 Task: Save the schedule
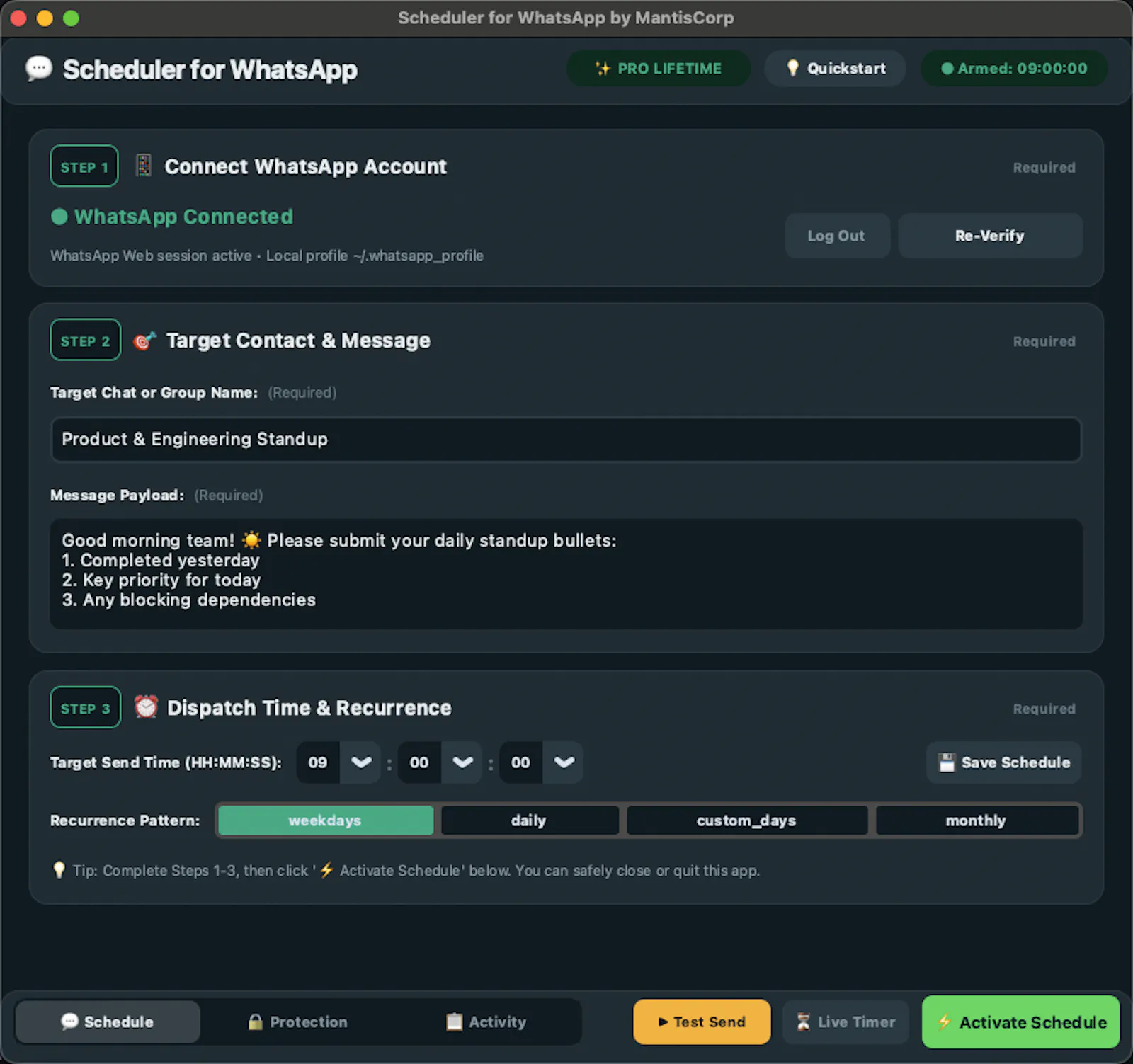[1004, 762]
